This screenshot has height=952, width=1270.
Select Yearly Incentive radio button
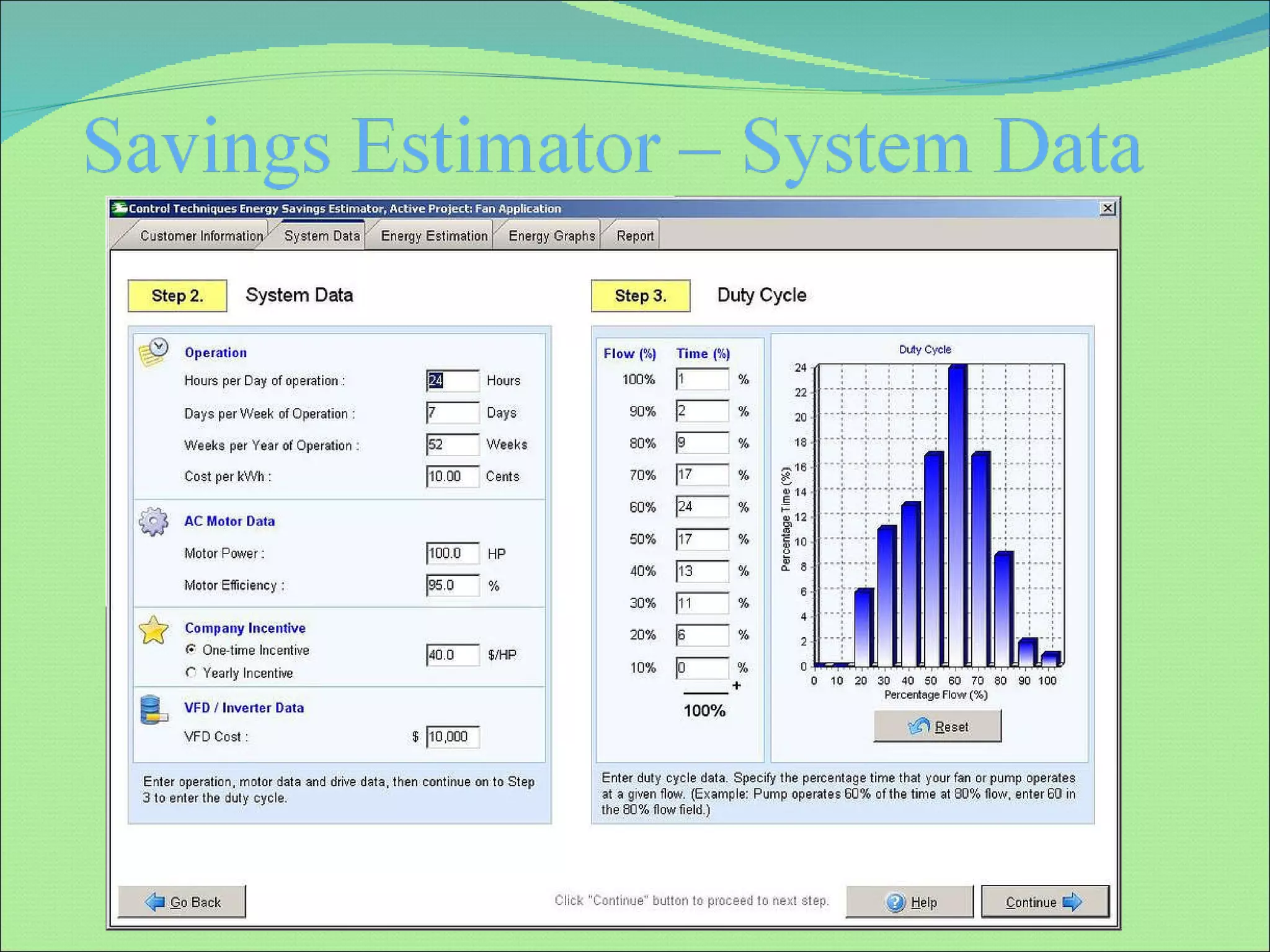click(x=191, y=672)
